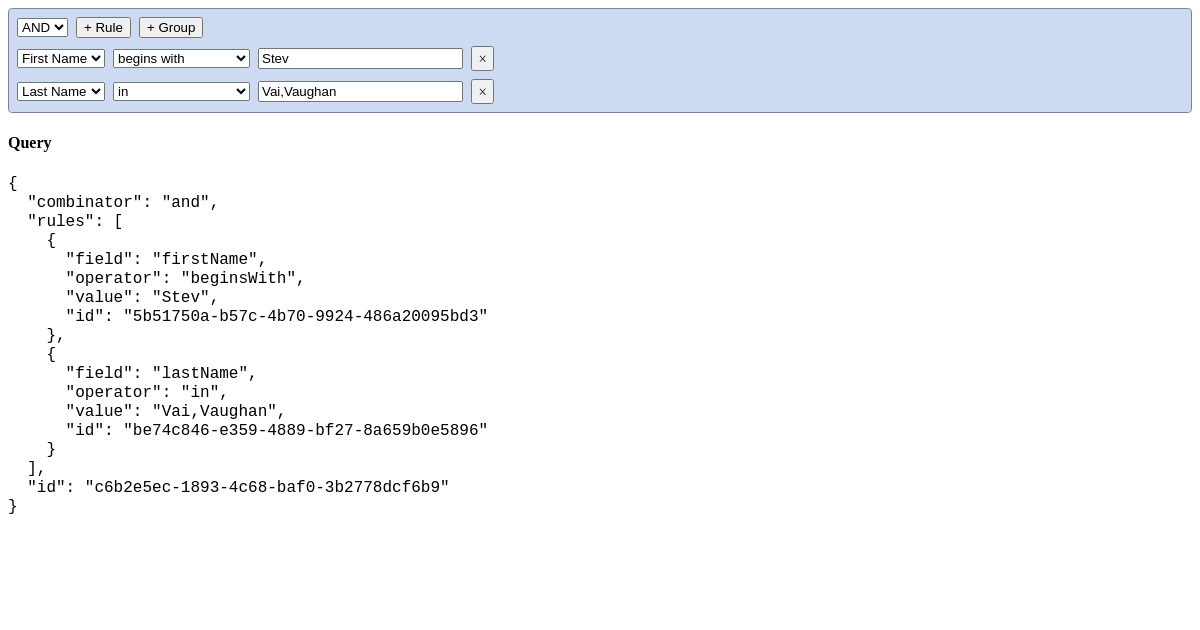Click the "operator": "beginsWith" JSON line
This screenshot has height=630, width=1200.
[x=185, y=279]
